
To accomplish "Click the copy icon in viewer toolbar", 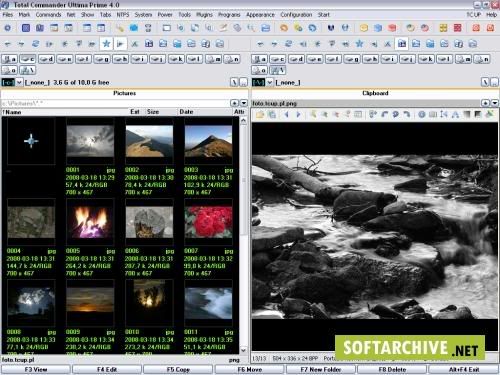I will point(272,115).
